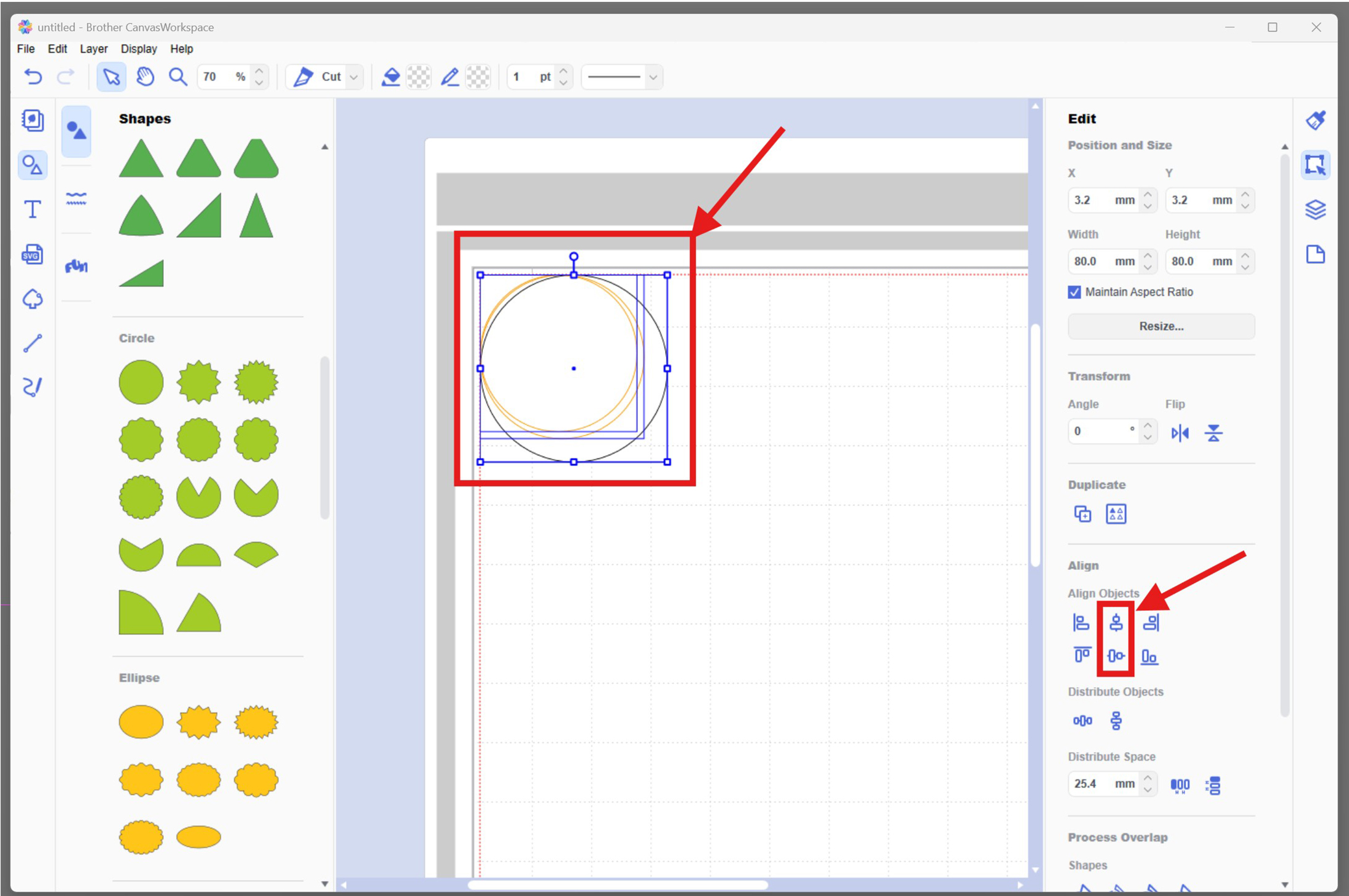1349x896 pixels.
Task: Click the line color swatch
Action: point(478,77)
